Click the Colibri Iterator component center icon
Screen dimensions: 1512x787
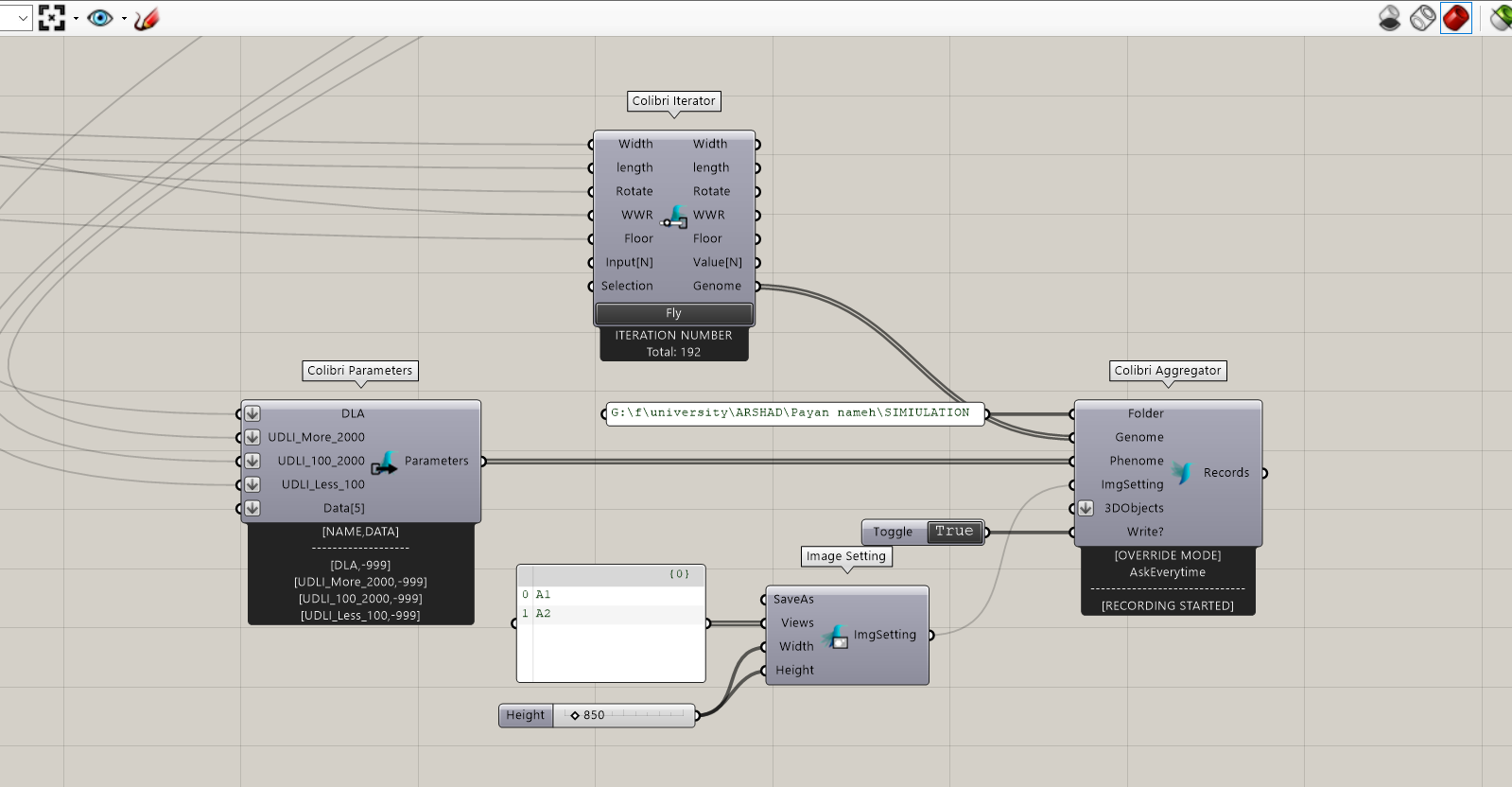(x=673, y=217)
